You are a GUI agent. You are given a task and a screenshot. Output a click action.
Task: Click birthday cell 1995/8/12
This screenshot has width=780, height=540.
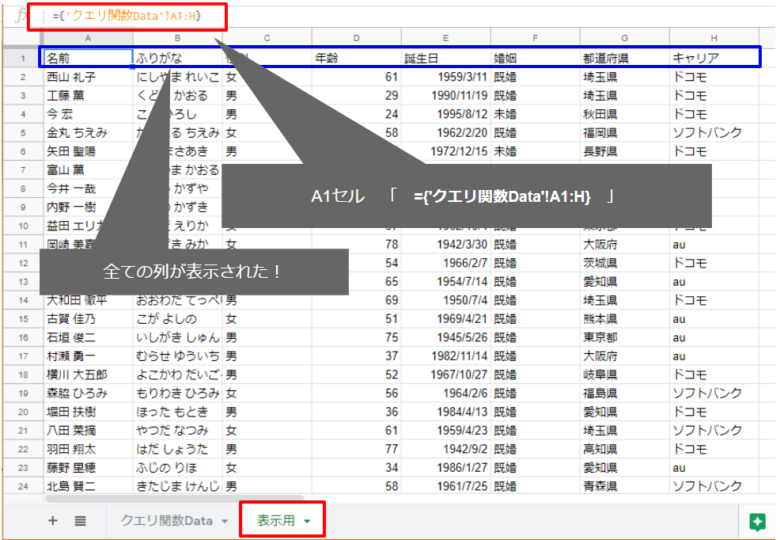446,114
